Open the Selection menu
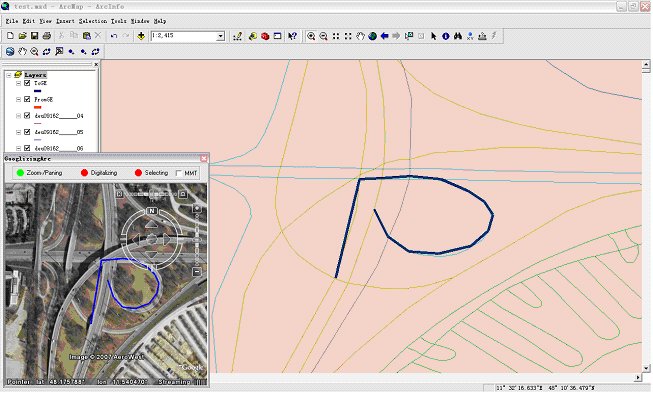 [x=93, y=21]
